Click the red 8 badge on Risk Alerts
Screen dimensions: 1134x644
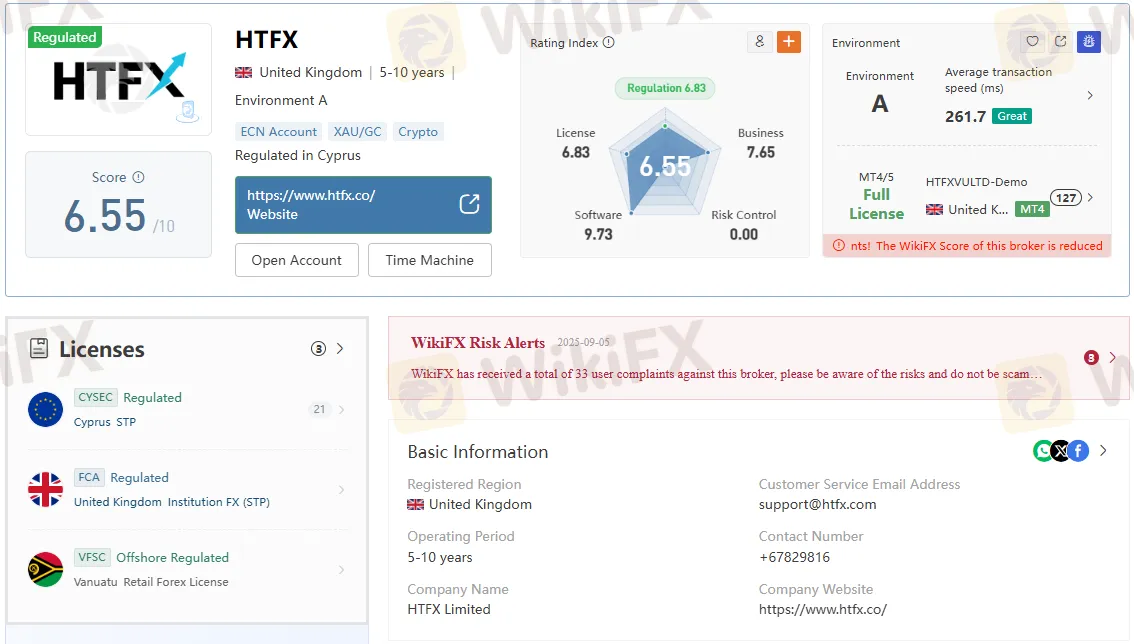[x=1091, y=357]
